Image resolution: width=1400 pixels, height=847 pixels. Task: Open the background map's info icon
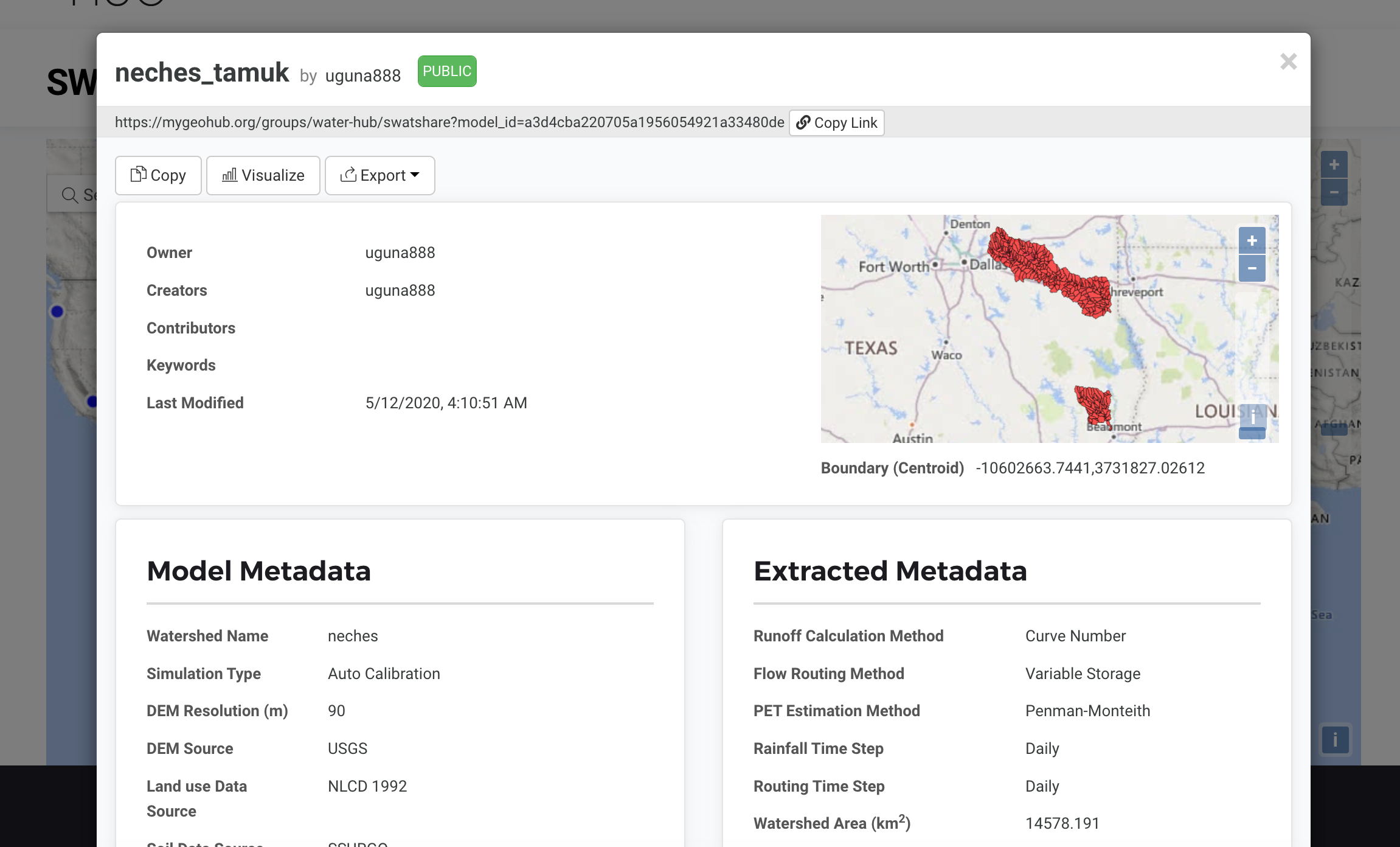coord(1335,739)
